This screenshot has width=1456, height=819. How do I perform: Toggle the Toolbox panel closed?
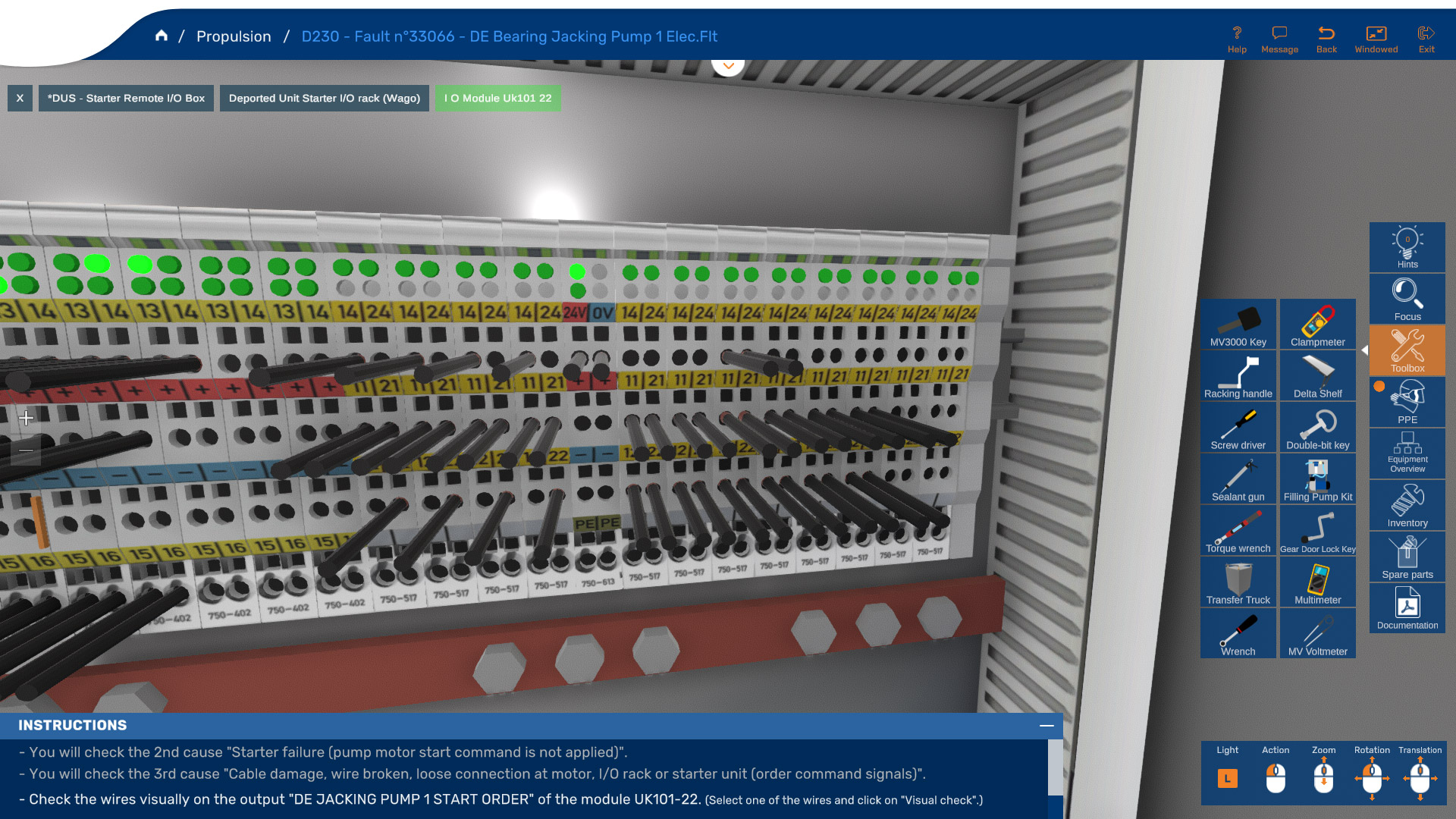1407,350
